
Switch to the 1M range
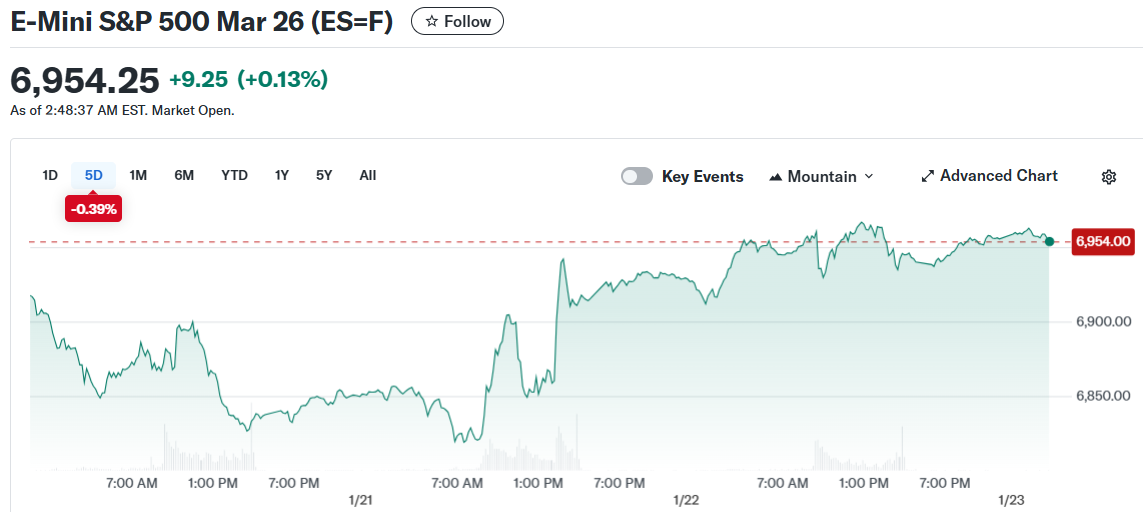pyautogui.click(x=138, y=175)
